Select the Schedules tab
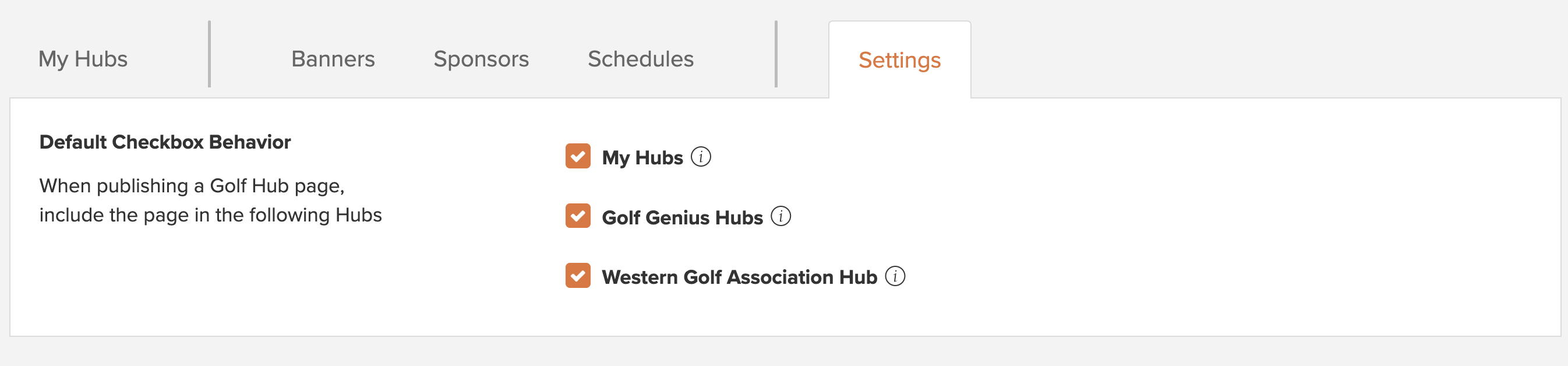 (640, 59)
